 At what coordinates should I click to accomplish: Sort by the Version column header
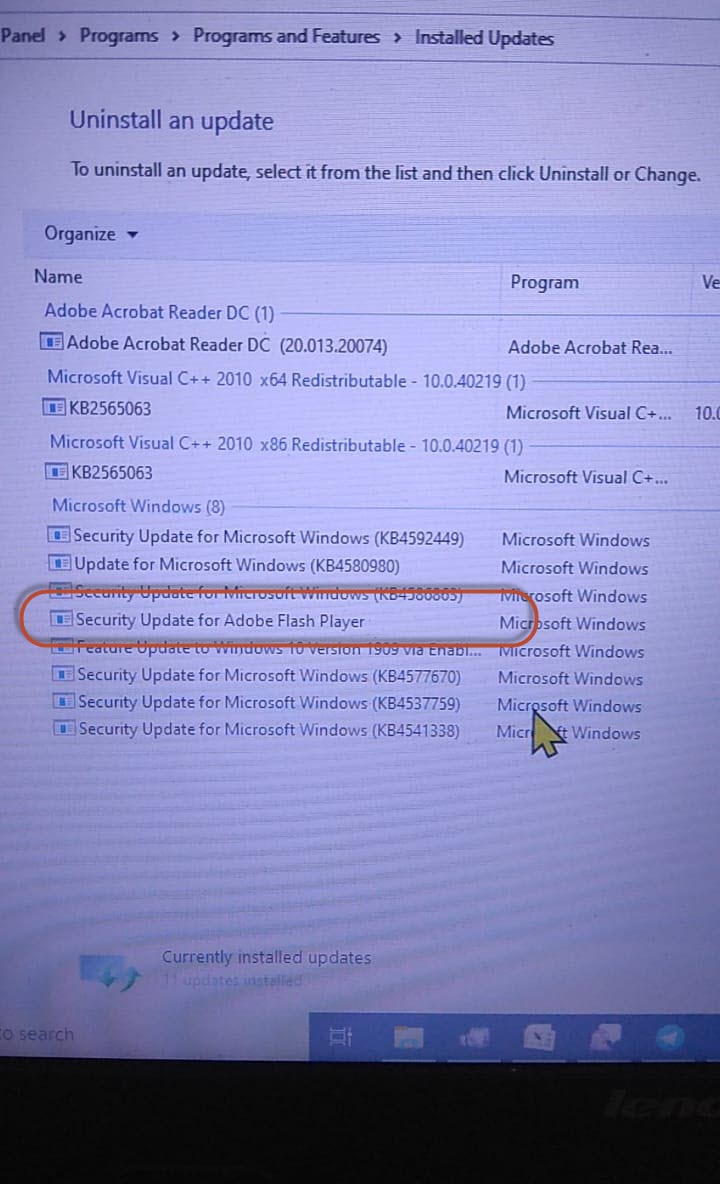point(709,282)
